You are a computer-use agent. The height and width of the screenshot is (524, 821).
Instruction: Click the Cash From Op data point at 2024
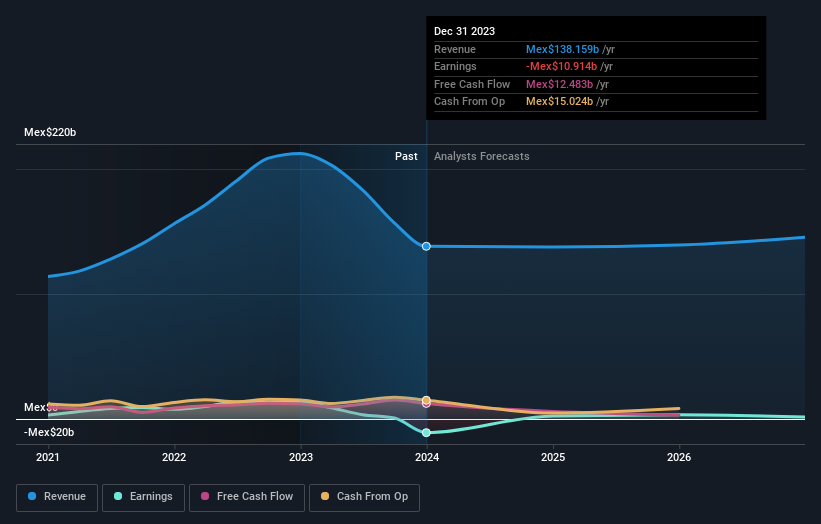point(426,400)
